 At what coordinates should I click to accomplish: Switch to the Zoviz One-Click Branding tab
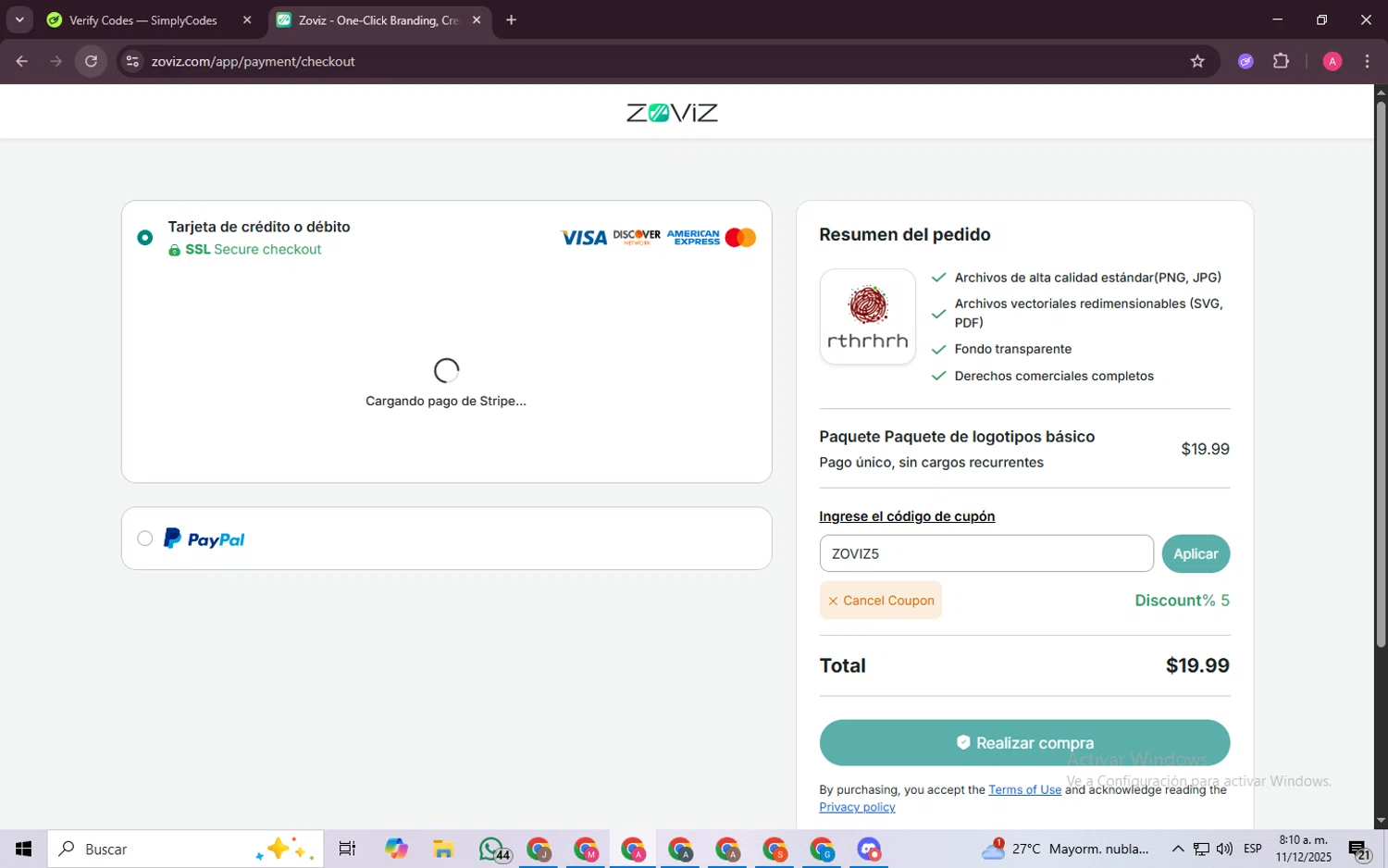(379, 19)
